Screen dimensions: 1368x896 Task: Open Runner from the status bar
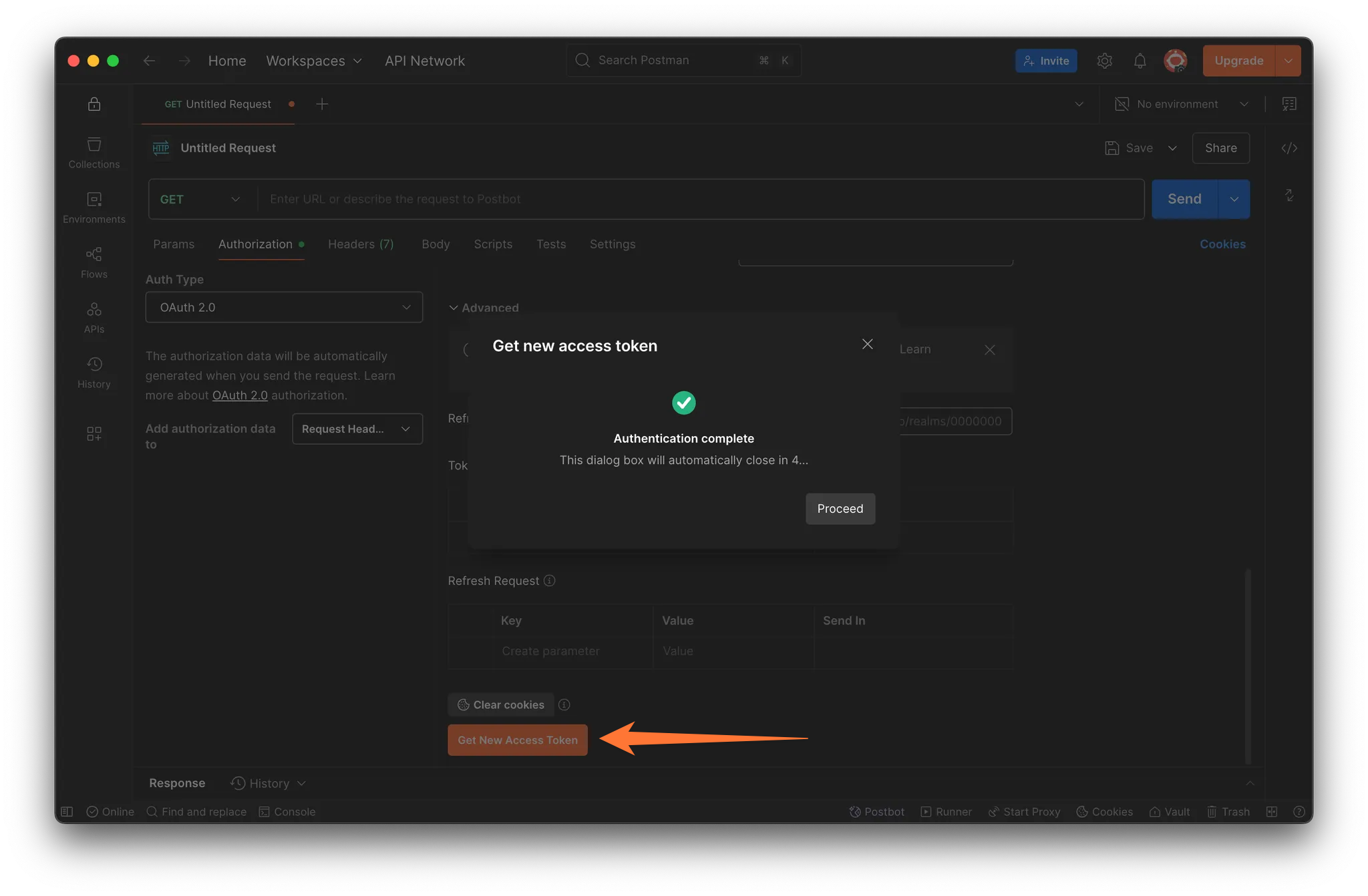(x=946, y=812)
